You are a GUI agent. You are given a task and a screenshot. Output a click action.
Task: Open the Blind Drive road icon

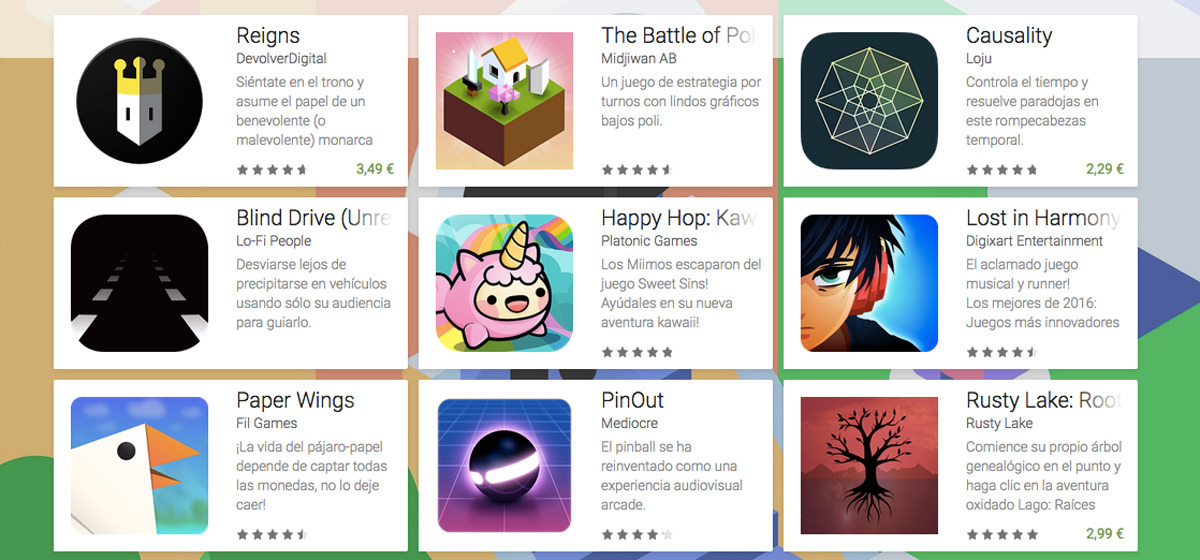[x=139, y=283]
